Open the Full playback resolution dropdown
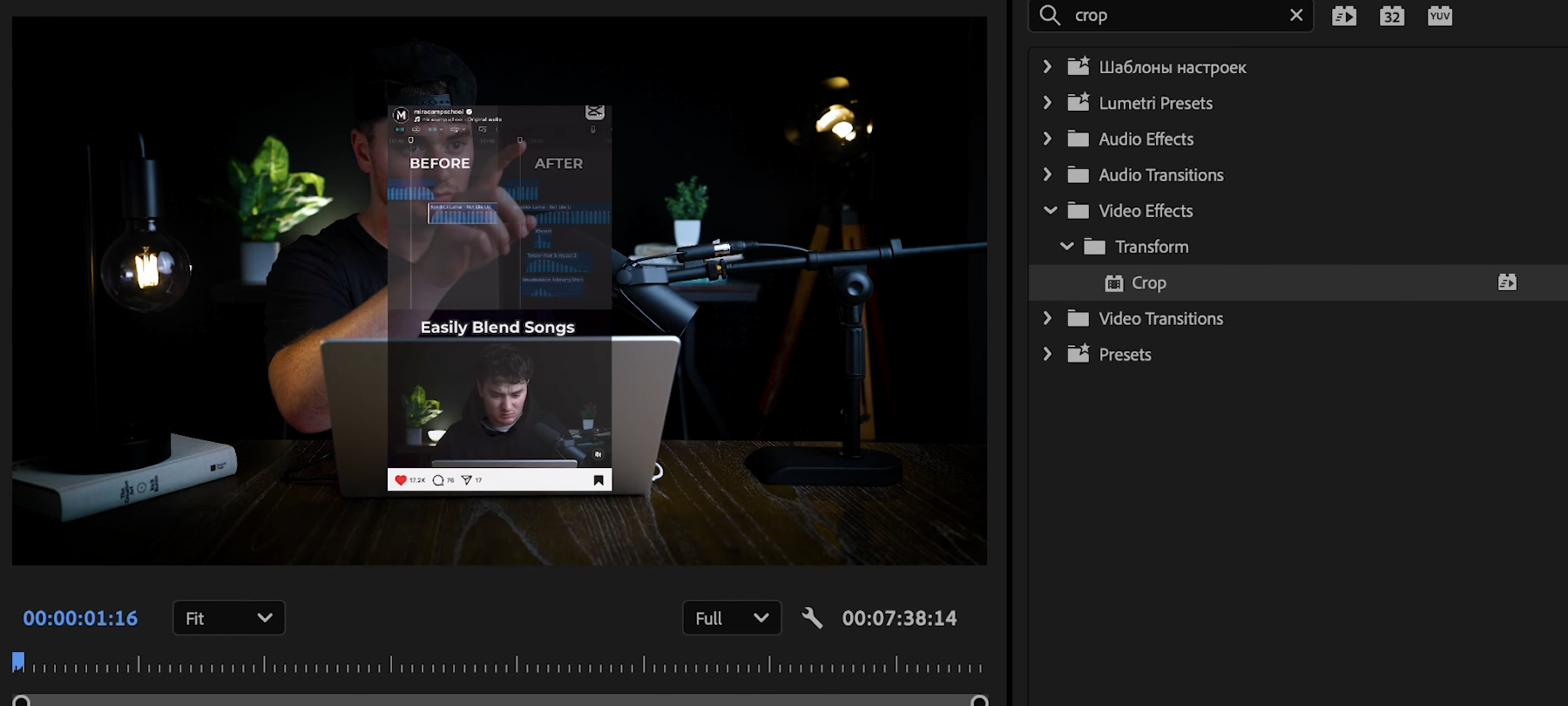 coord(732,618)
